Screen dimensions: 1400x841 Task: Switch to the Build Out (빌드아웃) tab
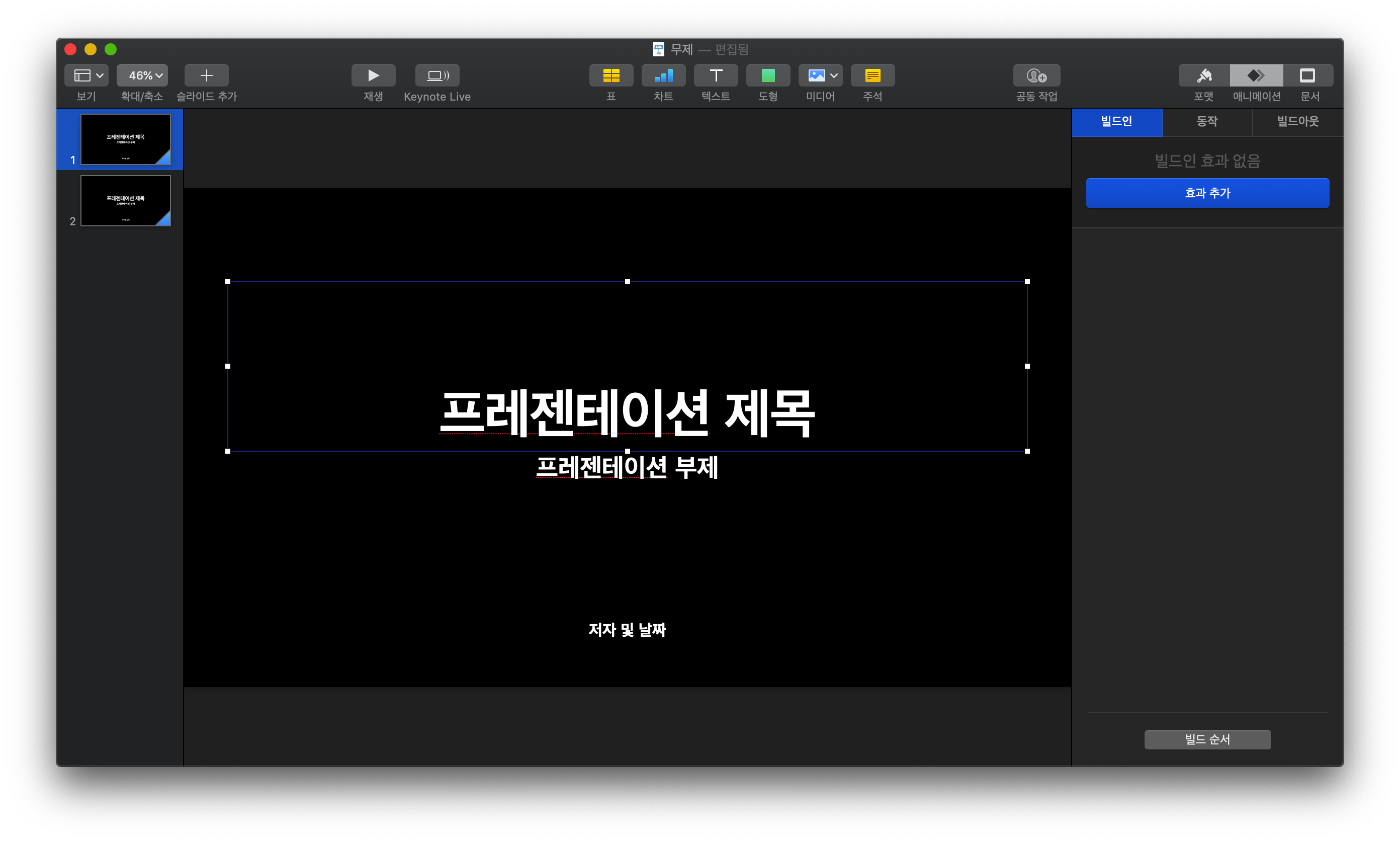tap(1297, 121)
